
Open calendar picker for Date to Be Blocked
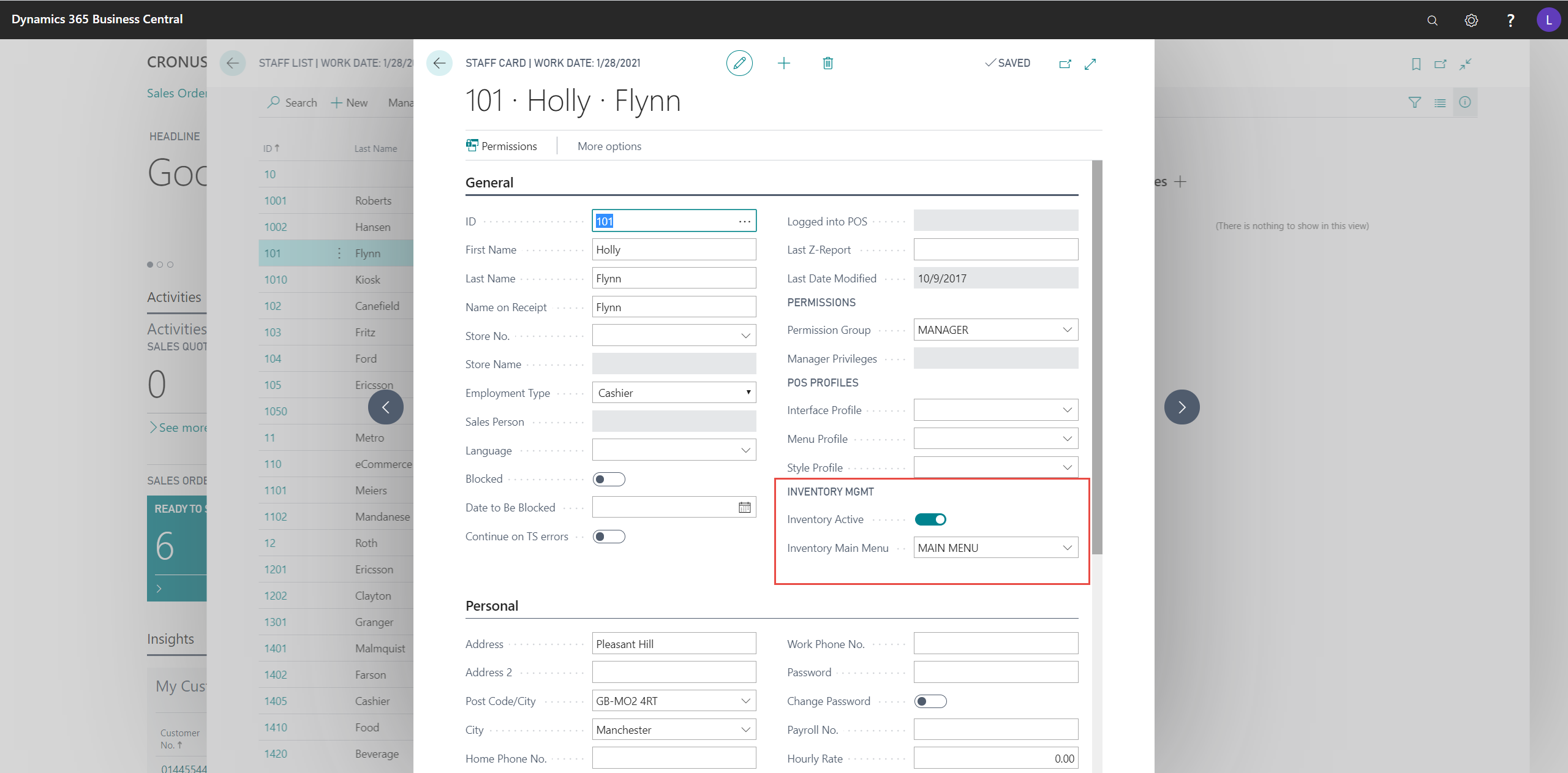click(744, 507)
